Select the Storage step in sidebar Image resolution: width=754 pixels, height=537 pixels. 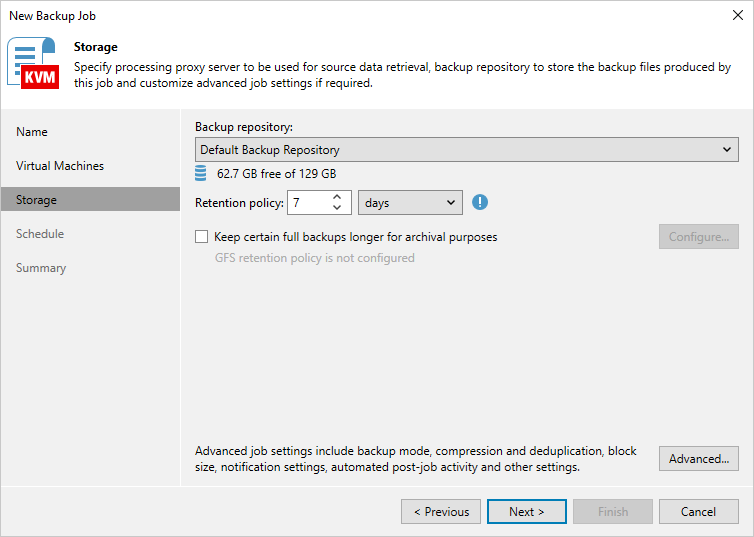click(x=36, y=200)
